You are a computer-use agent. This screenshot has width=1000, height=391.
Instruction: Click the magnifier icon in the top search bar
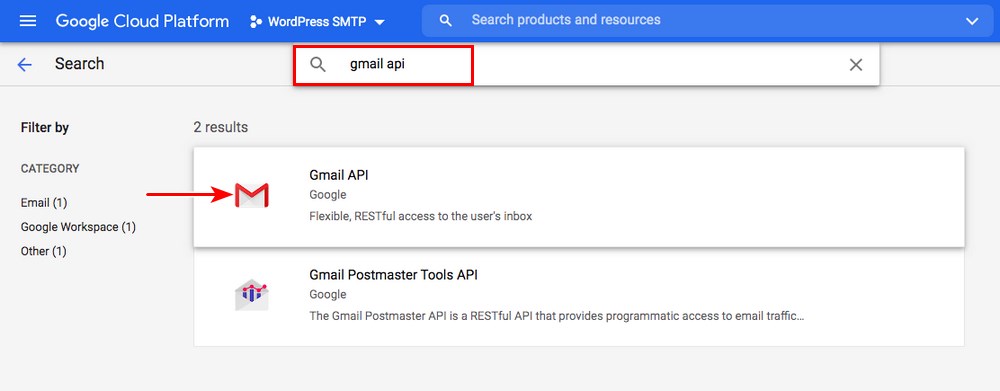tap(446, 20)
